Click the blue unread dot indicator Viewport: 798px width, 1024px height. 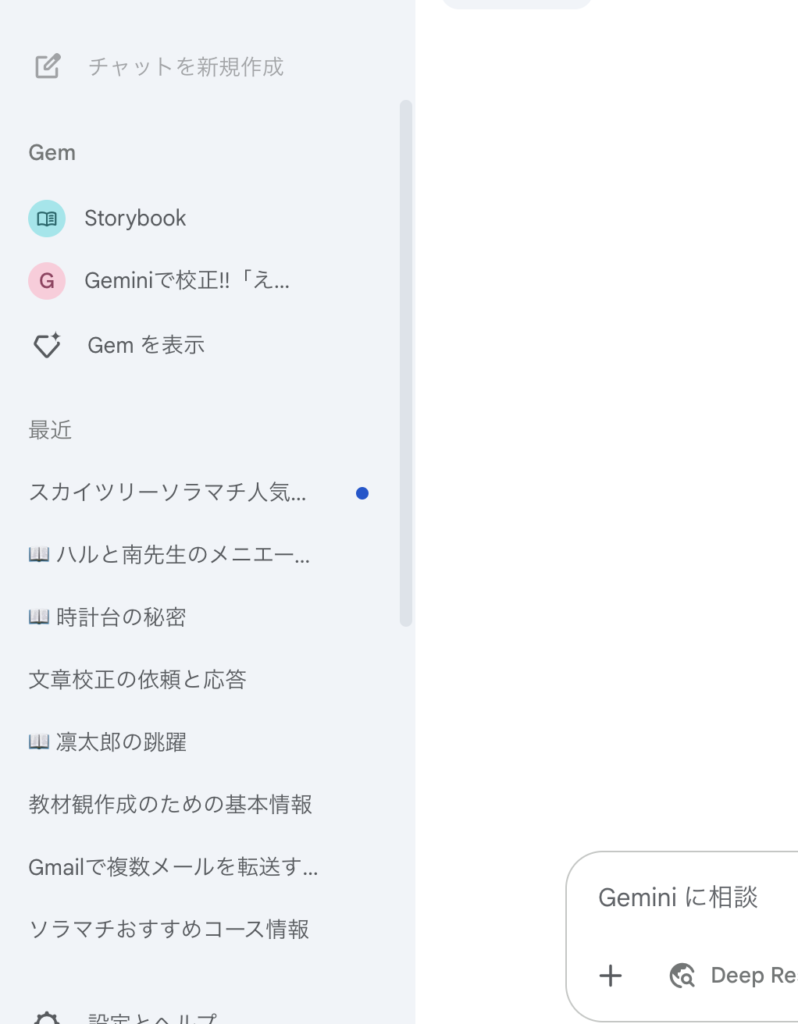point(362,493)
